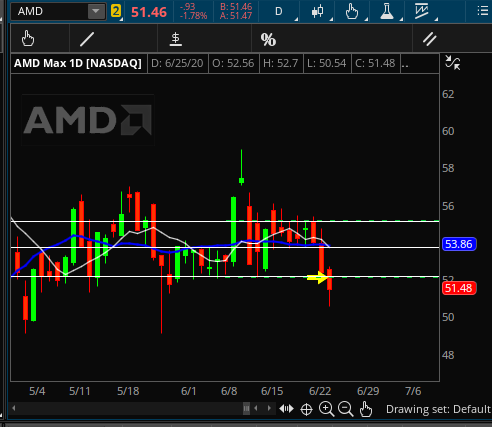The width and height of the screenshot is (492, 427).
Task: Select the middle white horizontal price line
Action: click(x=225, y=247)
